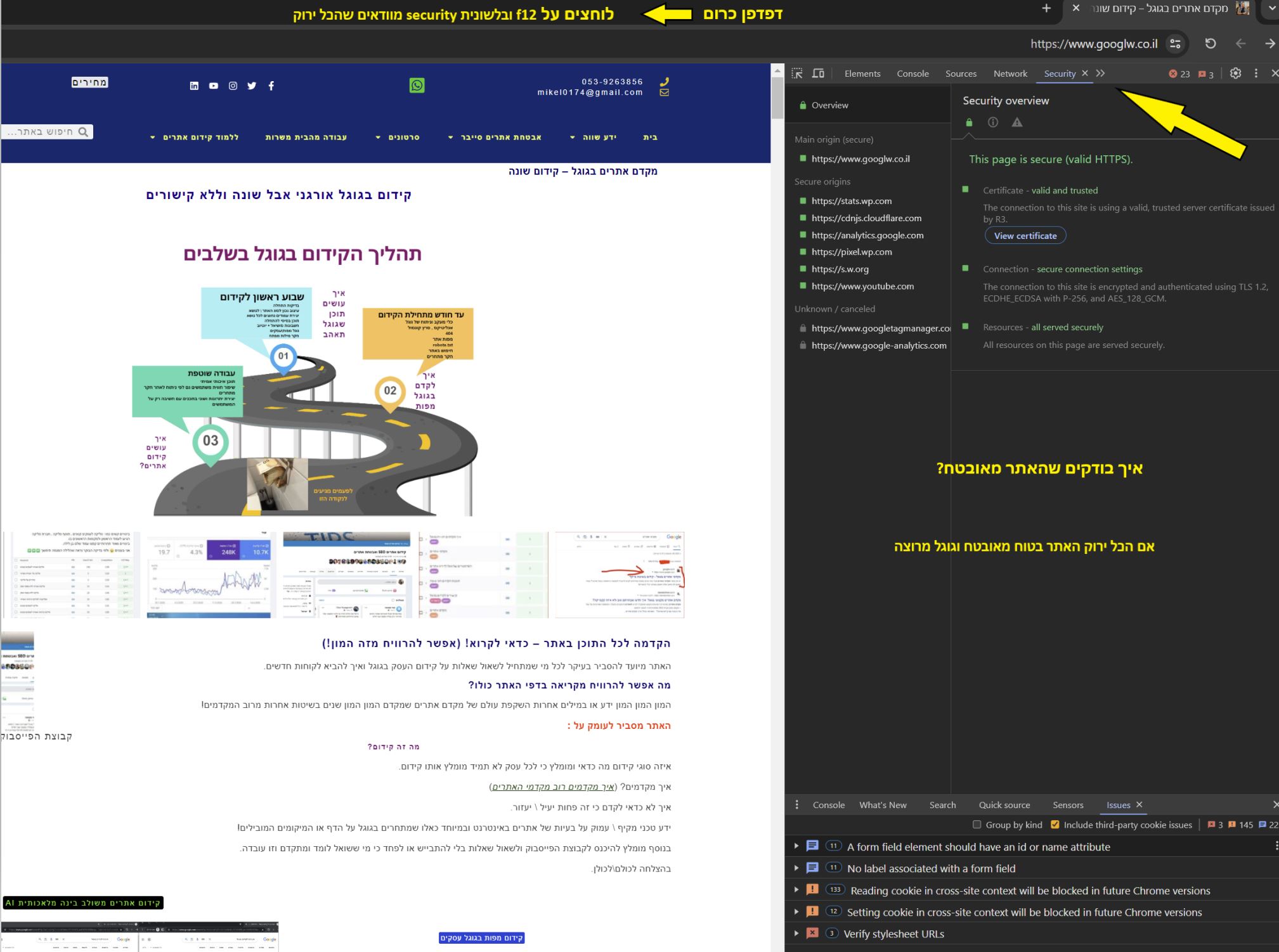This screenshot has width=1279, height=952.
Task: Click the בית navigation link
Action: click(x=651, y=137)
